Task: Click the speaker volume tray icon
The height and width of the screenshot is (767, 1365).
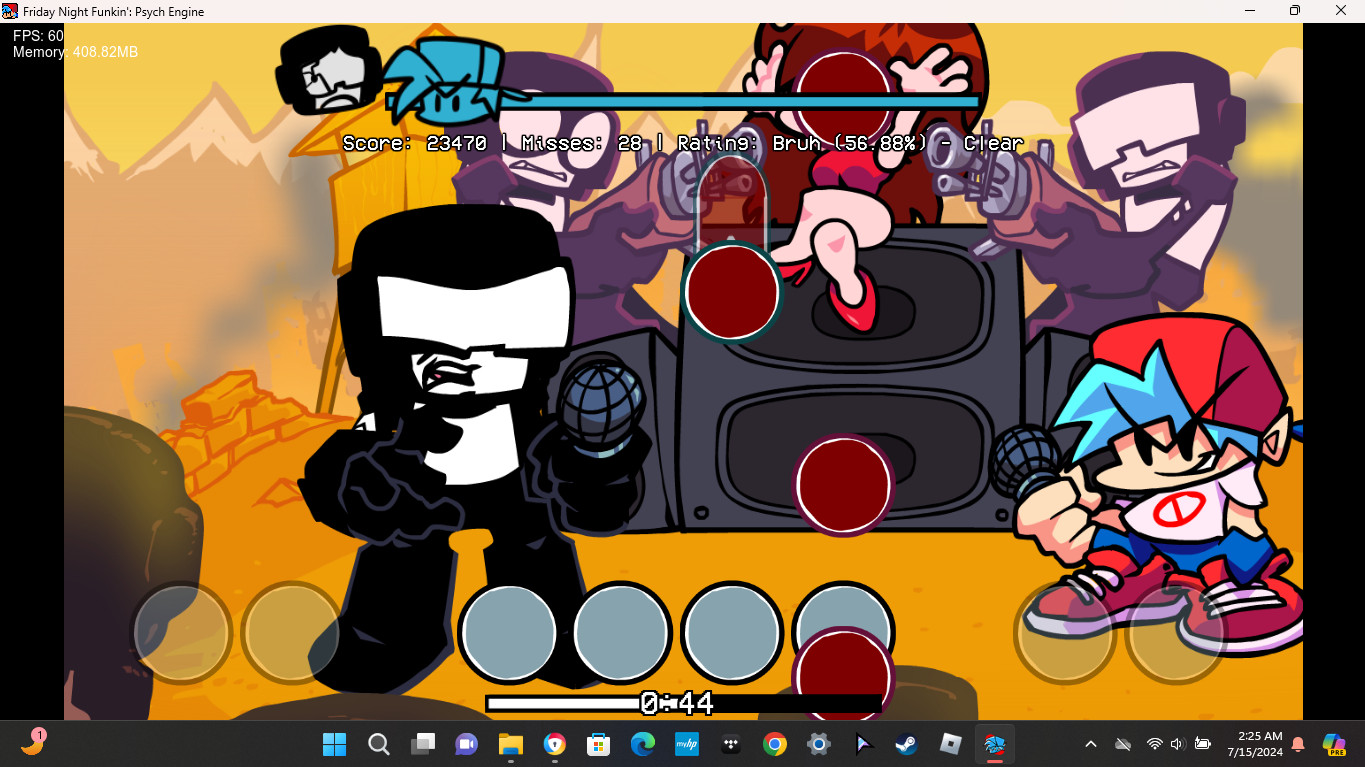Action: [1178, 744]
